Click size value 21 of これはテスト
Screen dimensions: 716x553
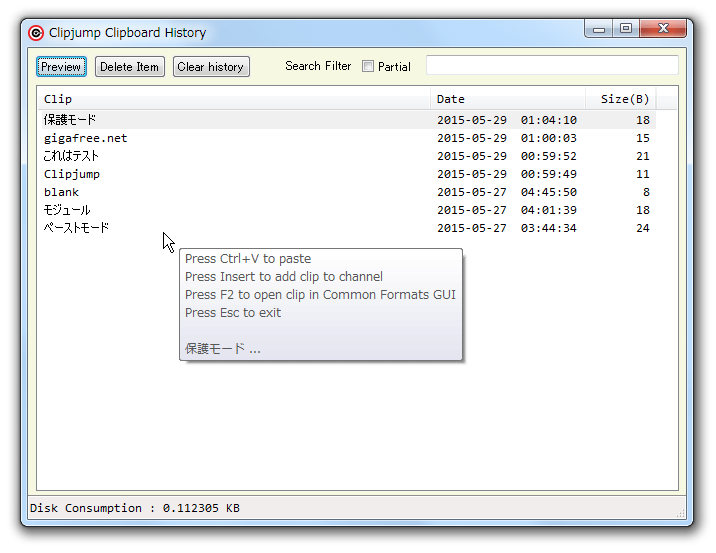[643, 156]
